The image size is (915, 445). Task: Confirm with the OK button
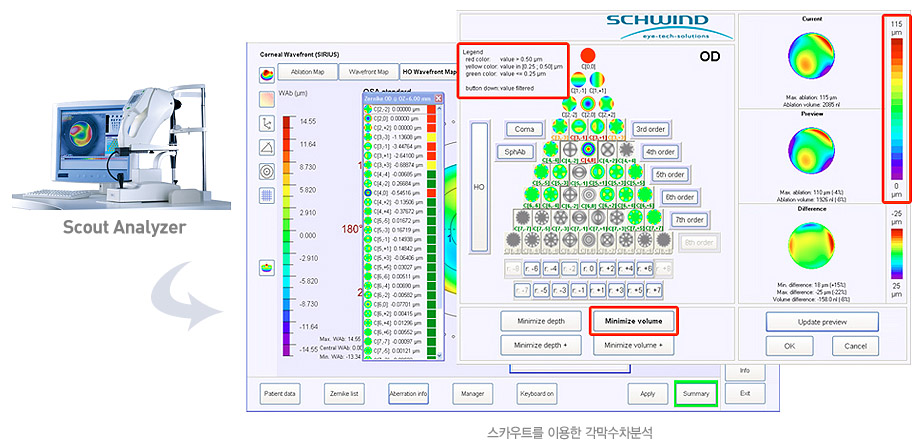coord(790,346)
